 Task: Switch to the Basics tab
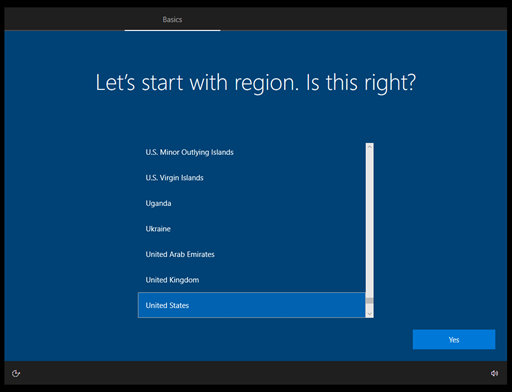[172, 19]
